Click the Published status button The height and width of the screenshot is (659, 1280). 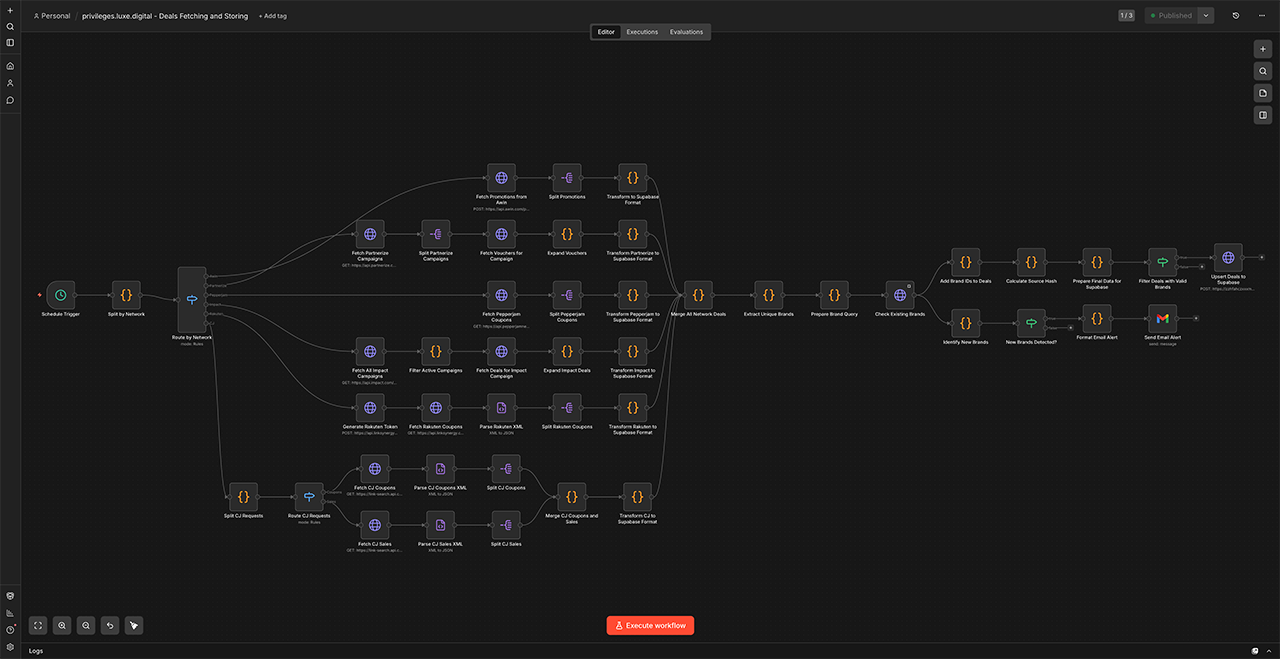(1170, 16)
